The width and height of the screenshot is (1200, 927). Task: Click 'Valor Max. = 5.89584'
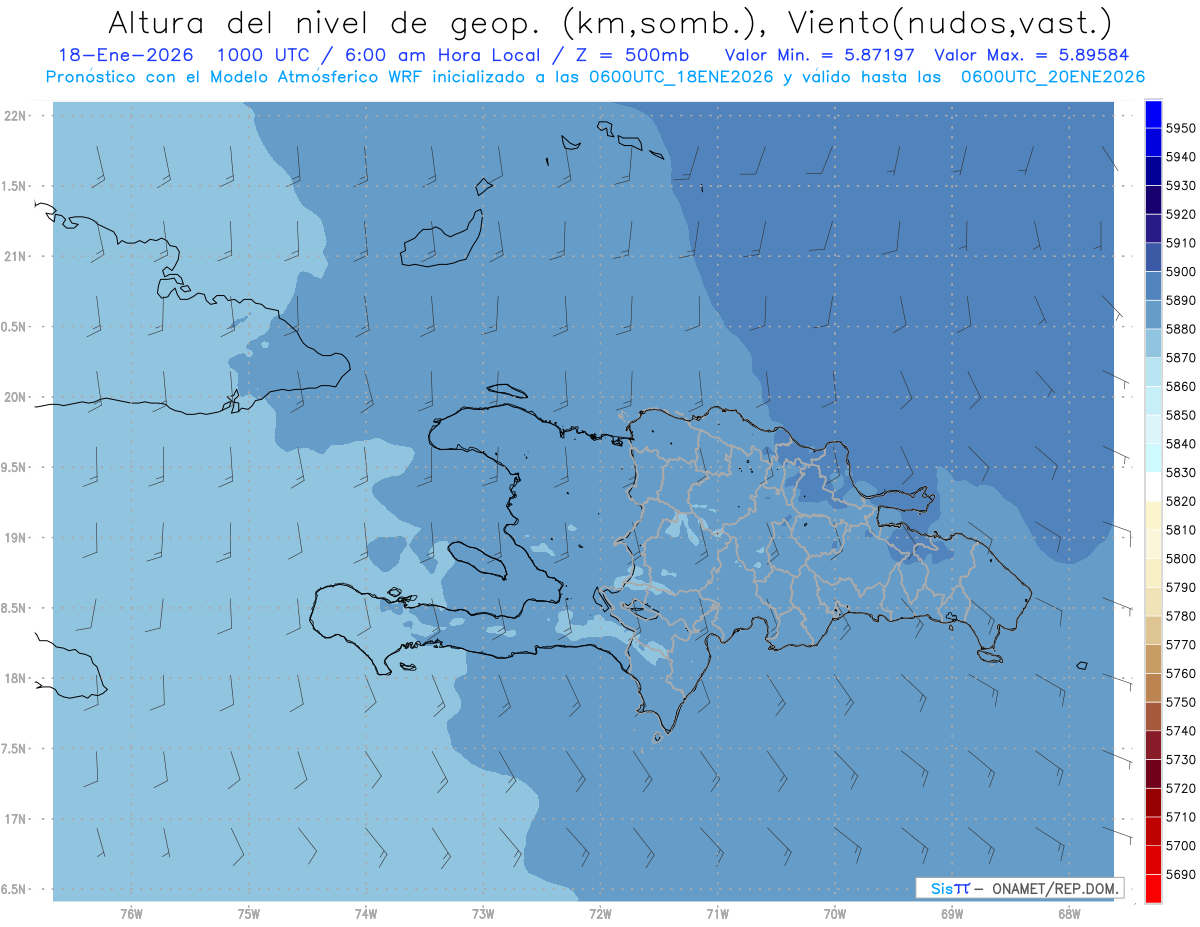point(1032,55)
